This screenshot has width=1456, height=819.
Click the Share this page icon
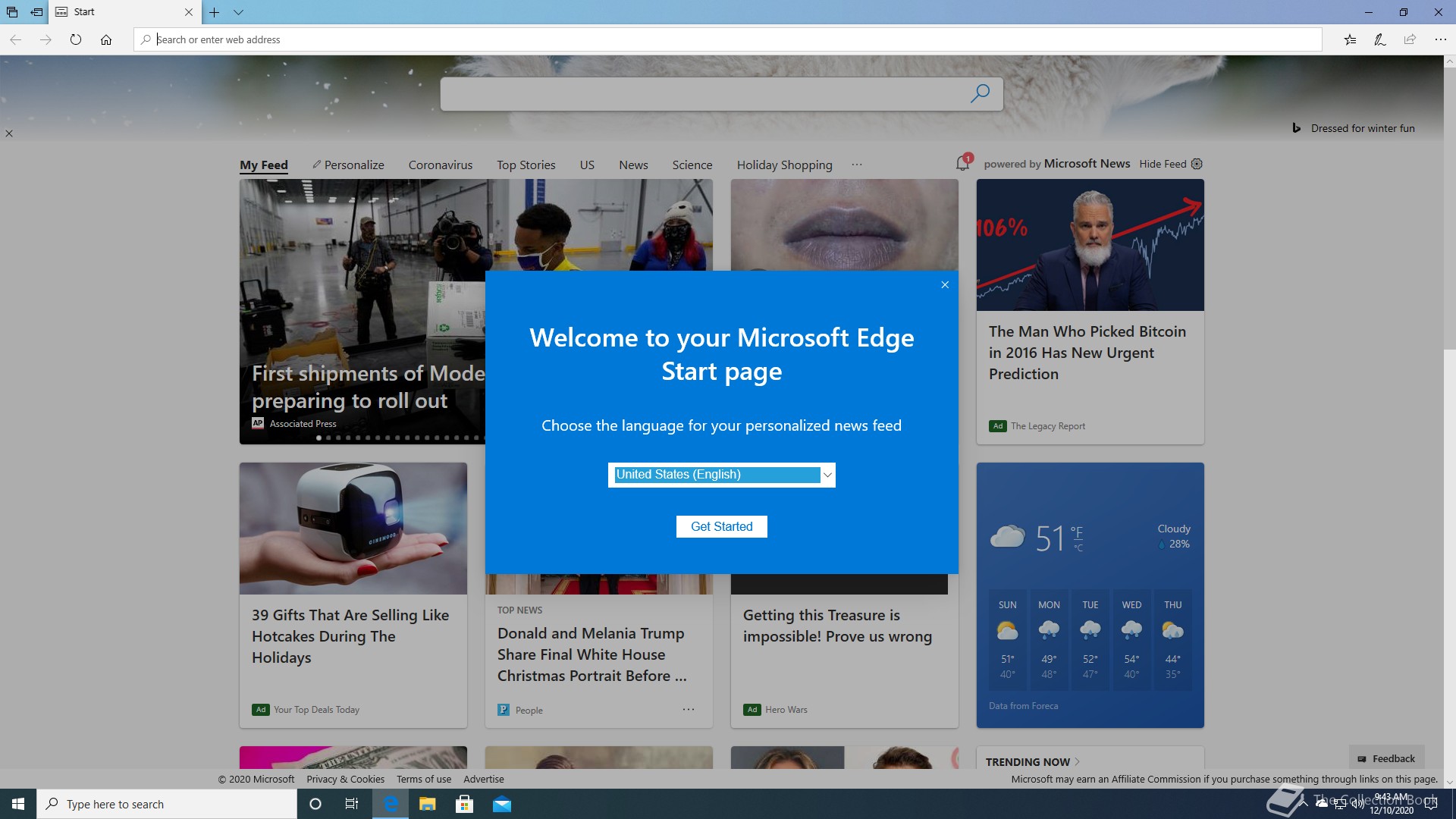[1410, 39]
